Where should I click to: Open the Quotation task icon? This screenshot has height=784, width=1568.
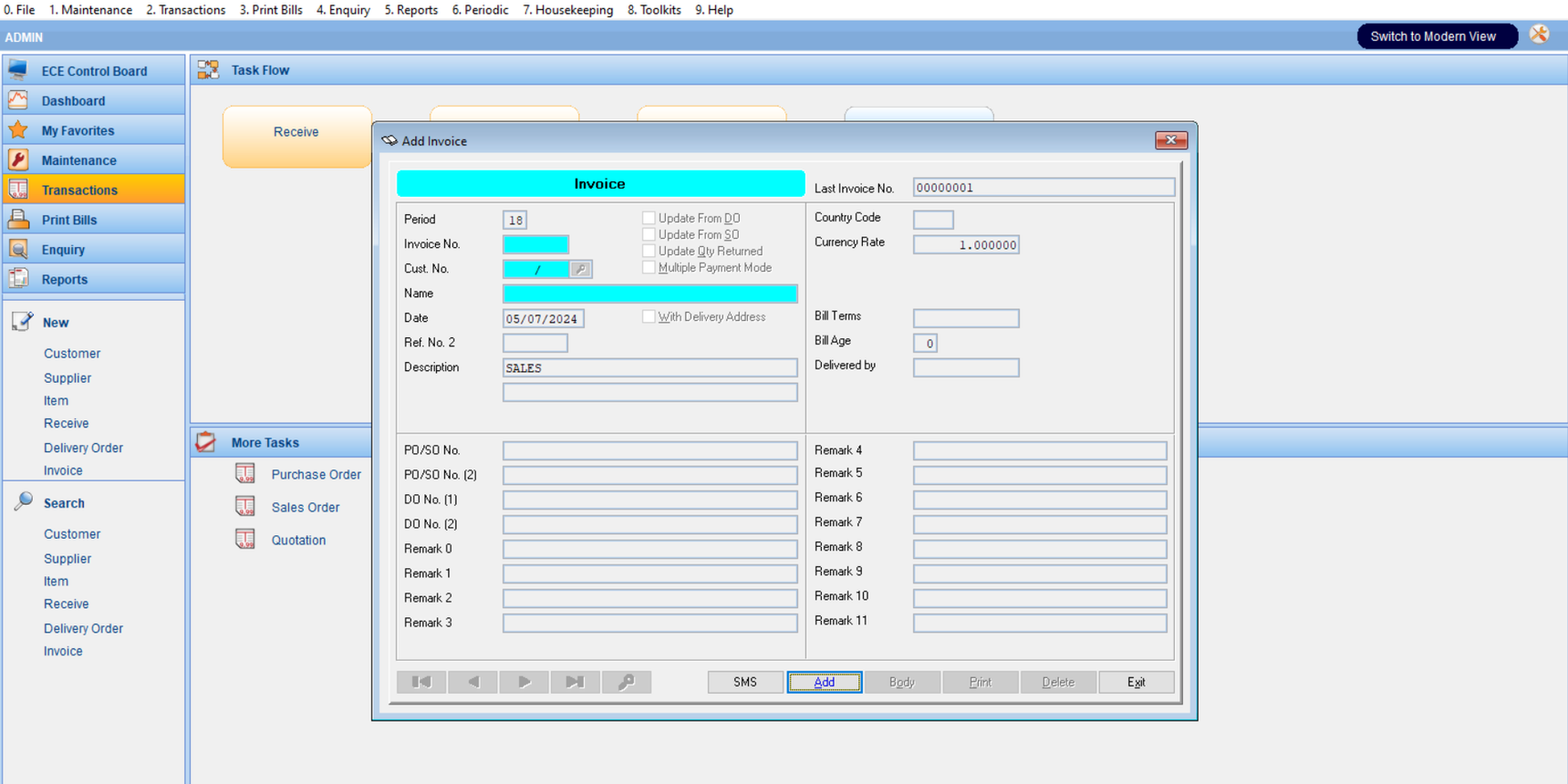coord(245,540)
